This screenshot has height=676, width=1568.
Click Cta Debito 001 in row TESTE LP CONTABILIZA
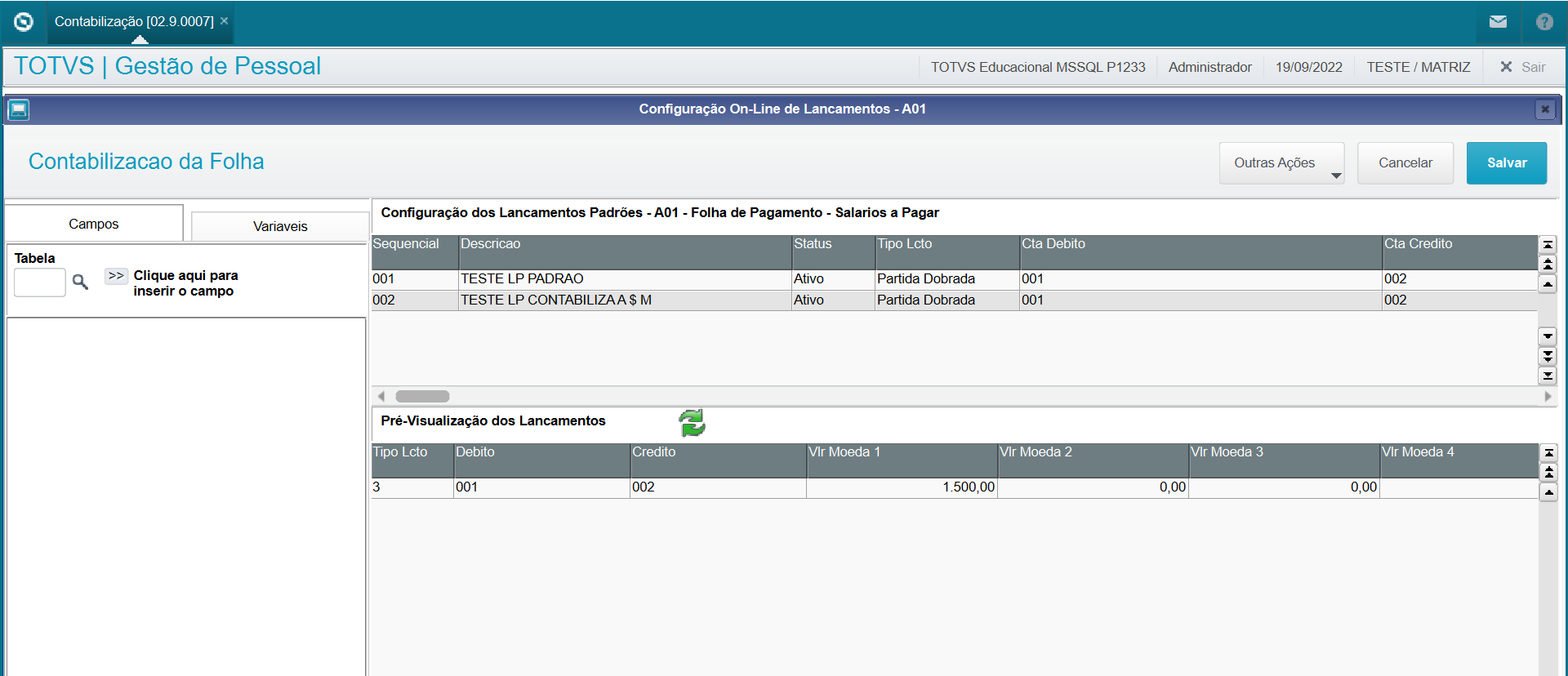click(x=1200, y=300)
